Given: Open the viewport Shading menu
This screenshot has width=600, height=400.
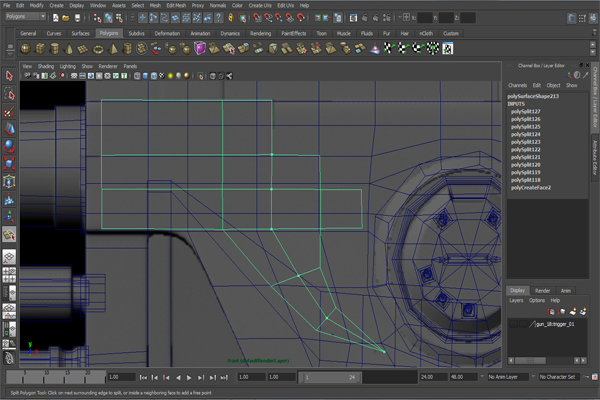Looking at the screenshot, I should click(x=46, y=66).
